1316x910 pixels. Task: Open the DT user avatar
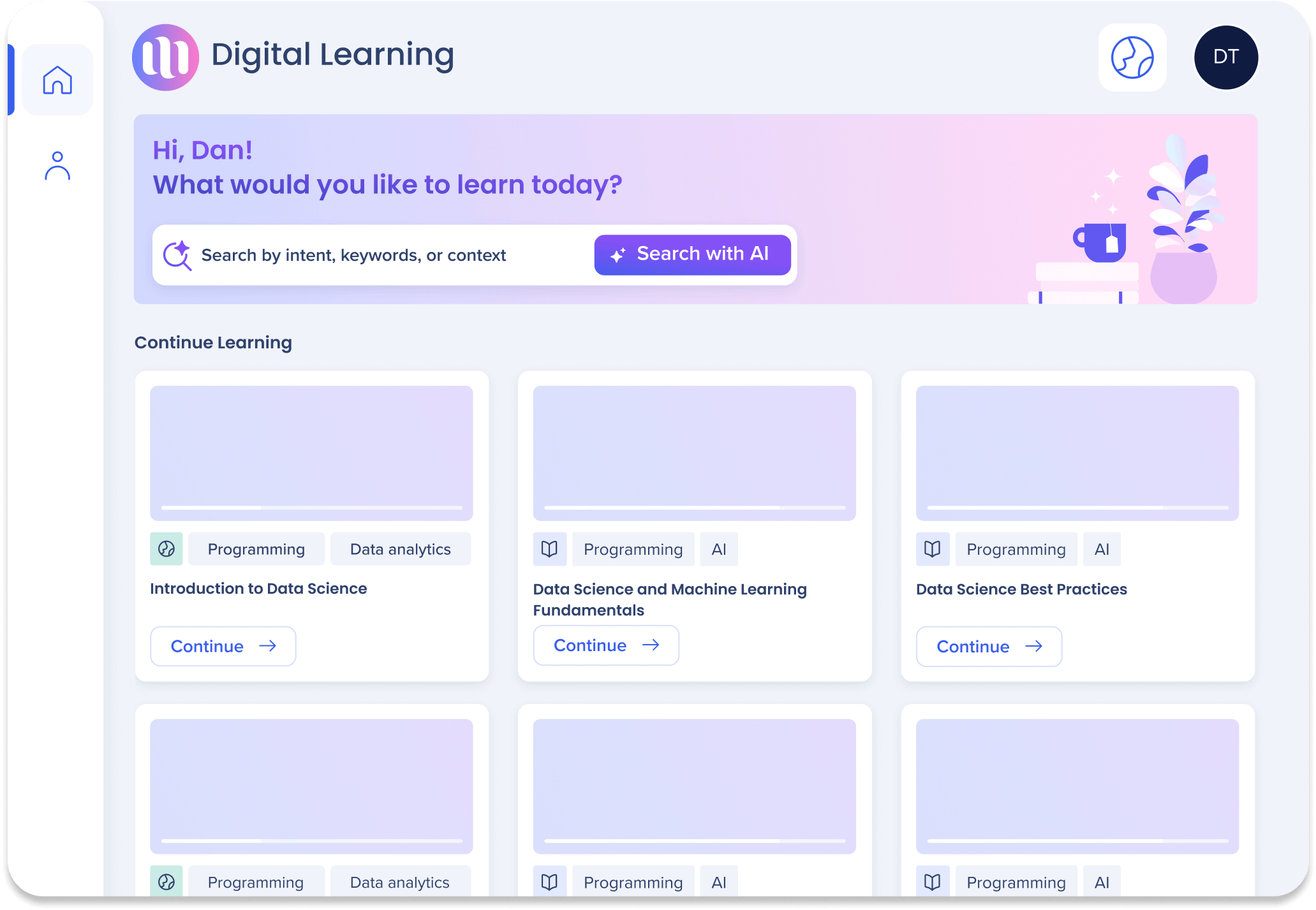pos(1225,57)
